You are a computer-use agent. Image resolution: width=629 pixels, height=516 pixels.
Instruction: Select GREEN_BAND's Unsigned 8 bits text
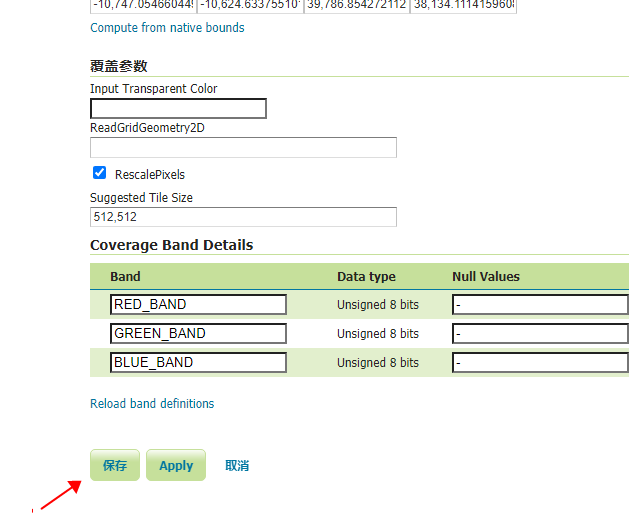coord(377,333)
